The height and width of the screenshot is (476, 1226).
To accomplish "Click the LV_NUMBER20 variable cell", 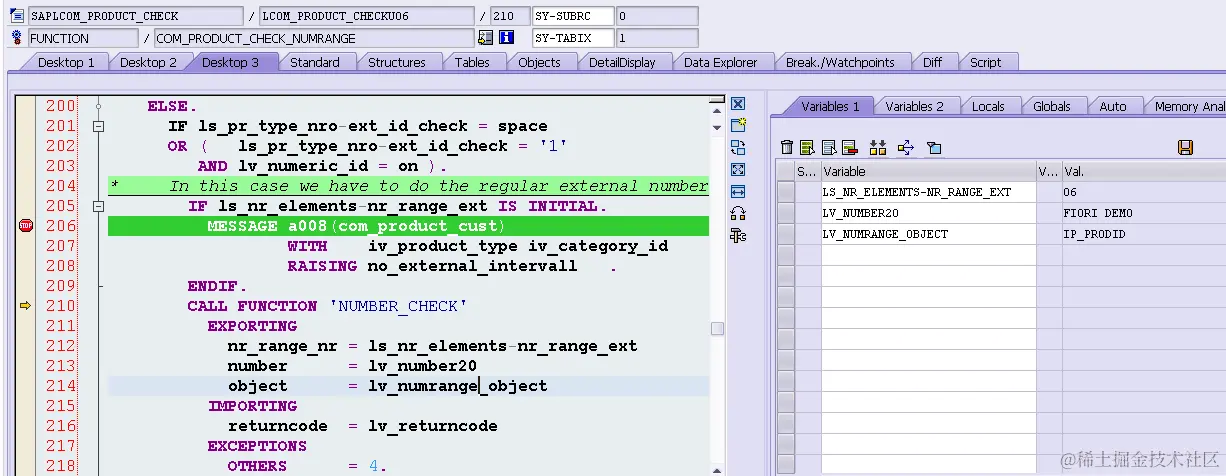I will tap(928, 213).
